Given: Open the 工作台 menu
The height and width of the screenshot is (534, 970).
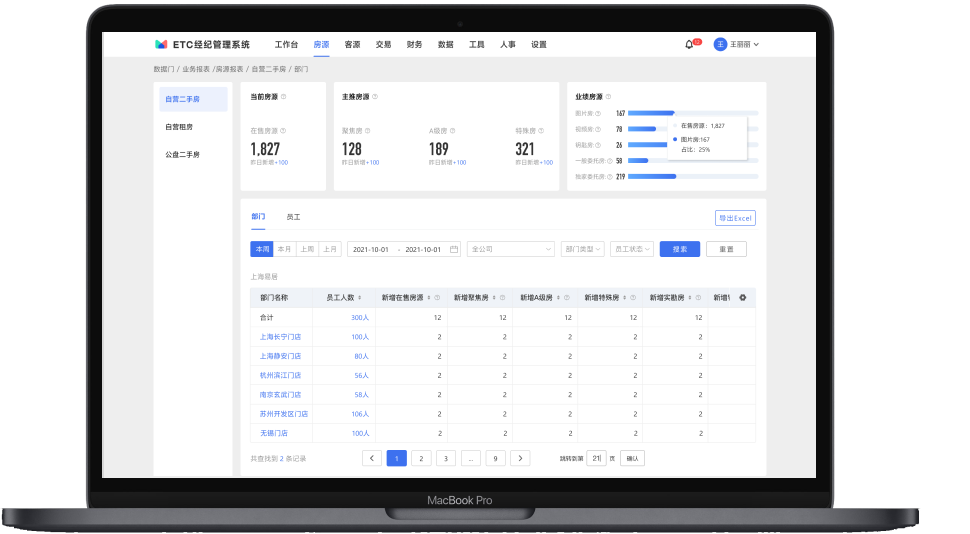Looking at the screenshot, I should pyautogui.click(x=286, y=45).
